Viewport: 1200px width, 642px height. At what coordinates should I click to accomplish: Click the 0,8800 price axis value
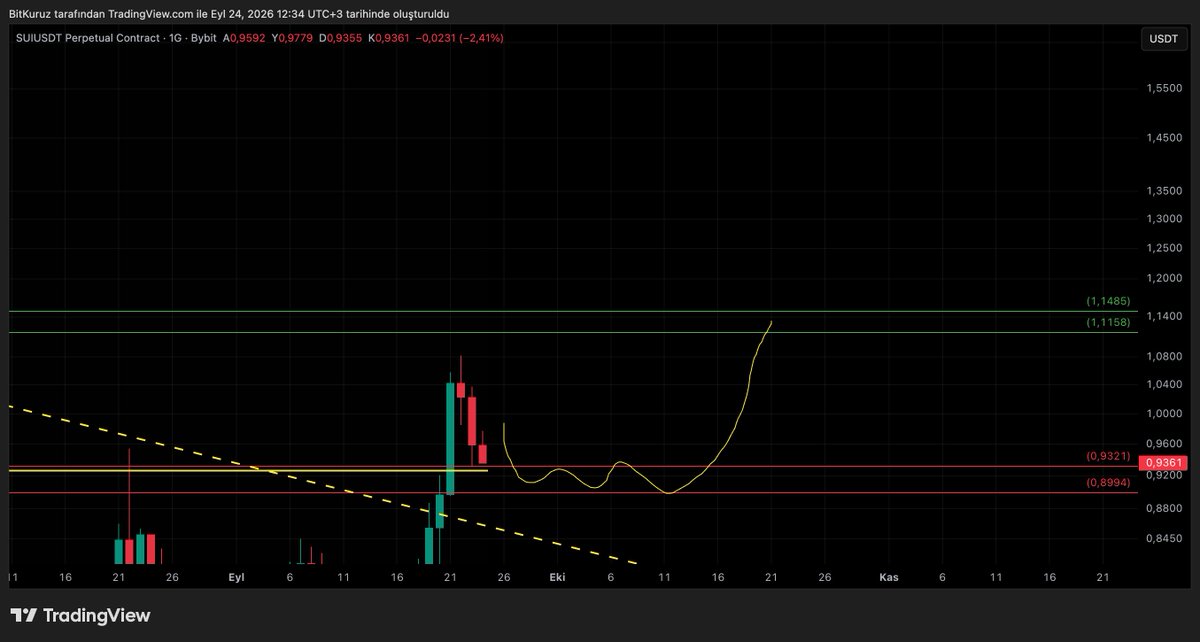tap(1164, 509)
